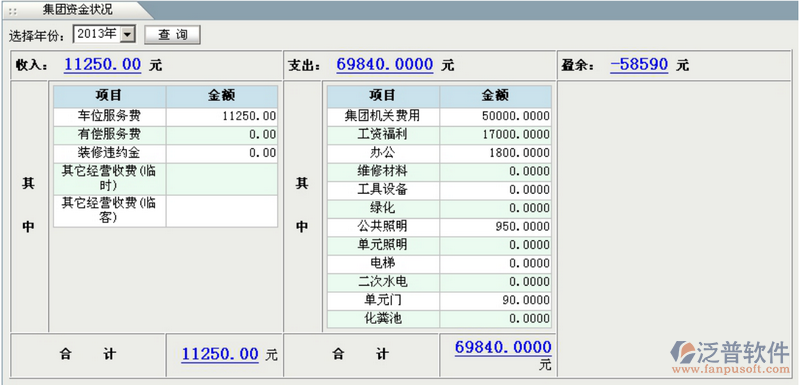Click the expense table 金额 column header
The width and height of the screenshot is (800, 385).
[x=495, y=96]
